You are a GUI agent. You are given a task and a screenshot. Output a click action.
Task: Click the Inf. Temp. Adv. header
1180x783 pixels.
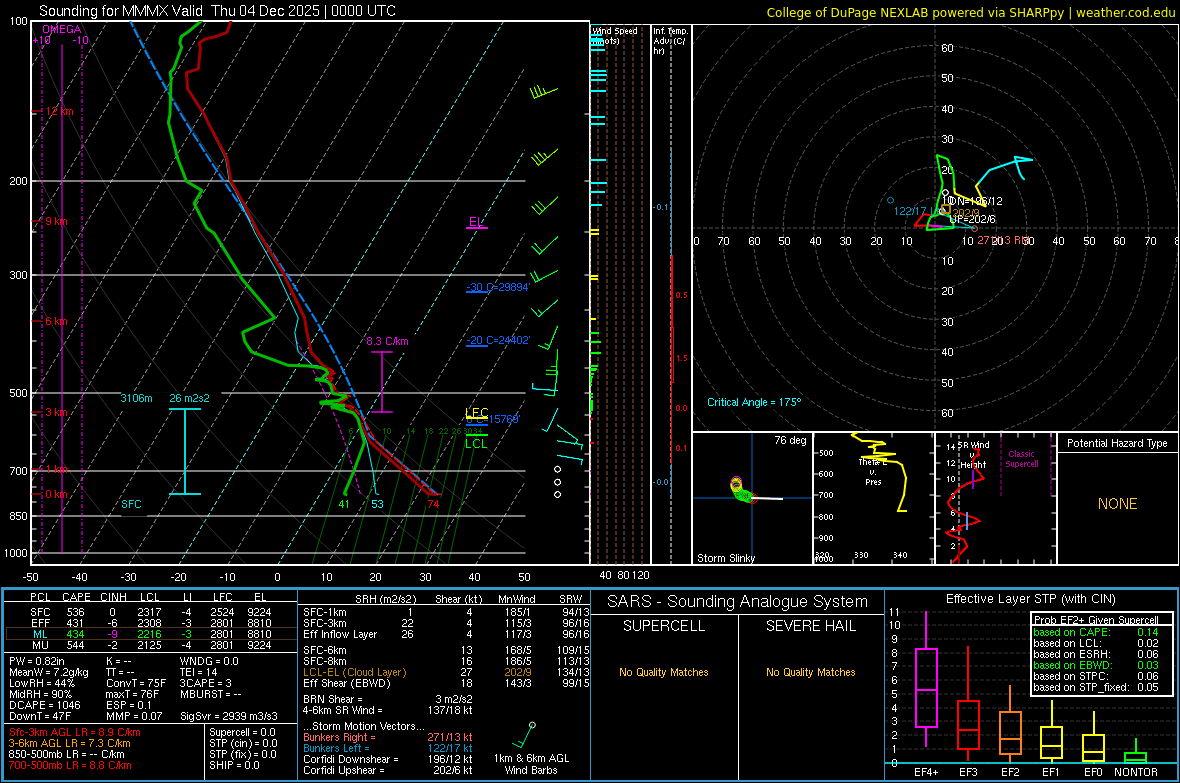670,41
